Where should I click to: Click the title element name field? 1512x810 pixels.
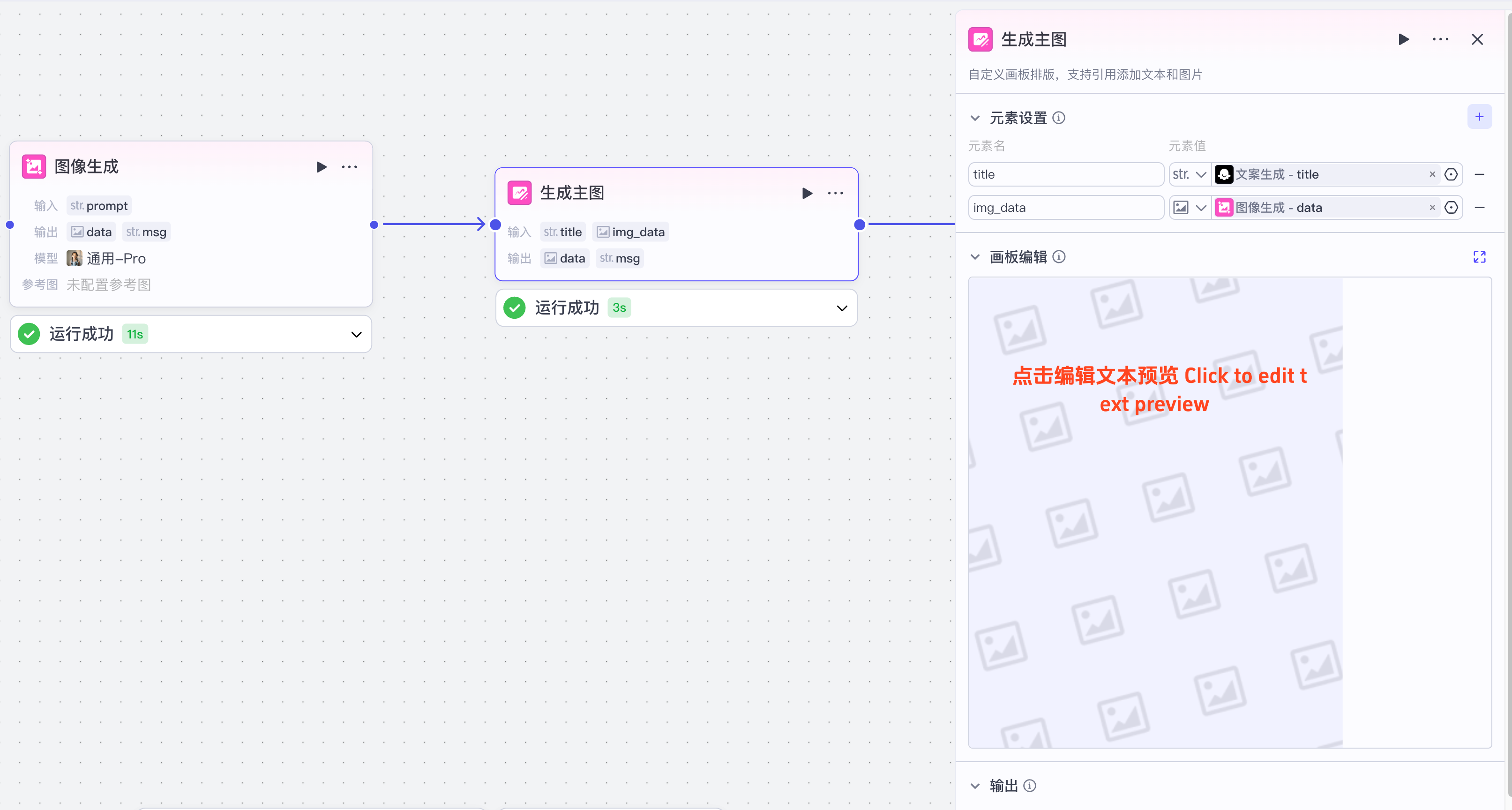tap(1065, 174)
